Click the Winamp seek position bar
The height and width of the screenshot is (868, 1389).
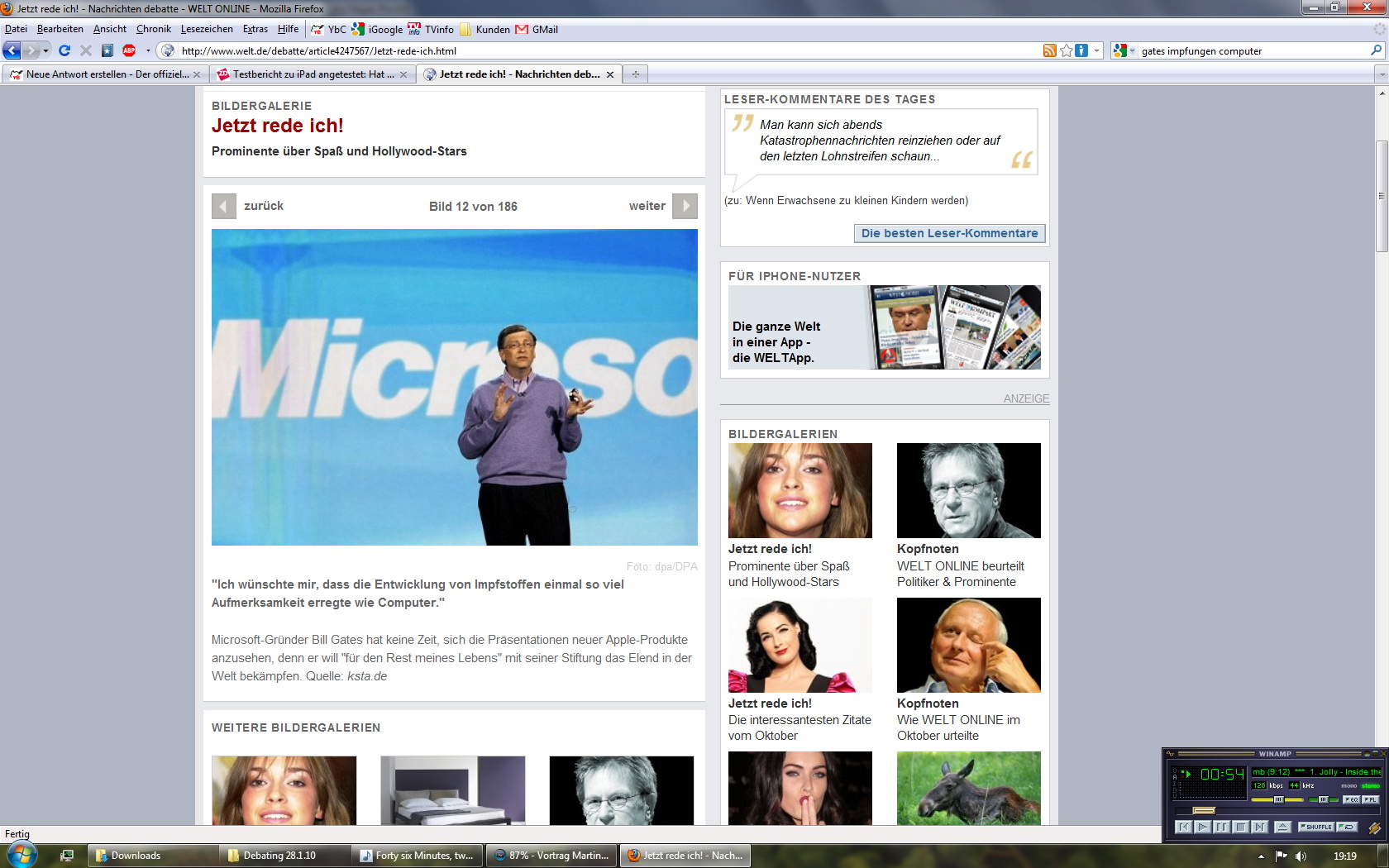pos(1277,811)
